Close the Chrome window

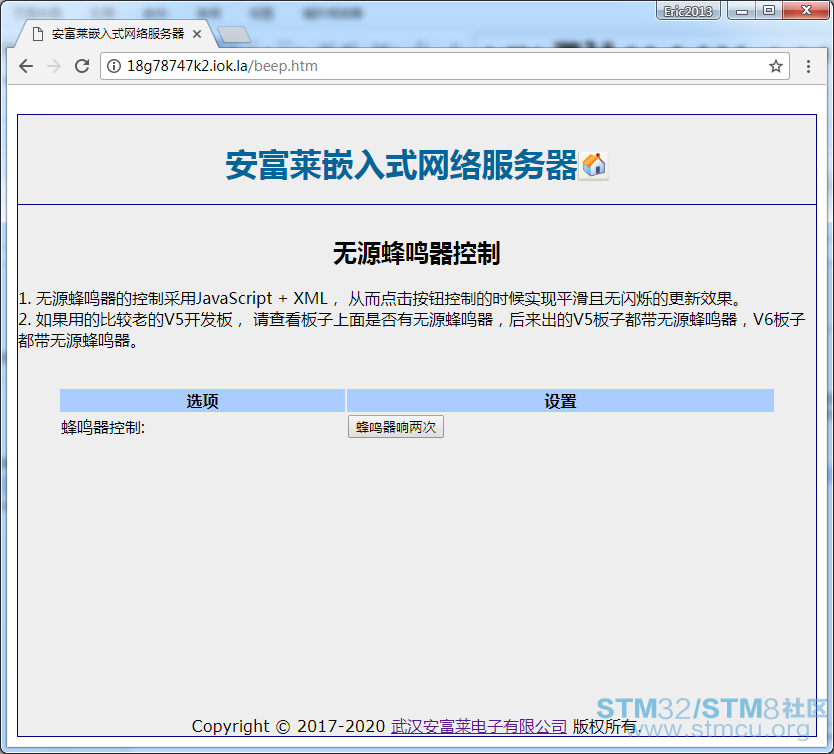coord(806,11)
